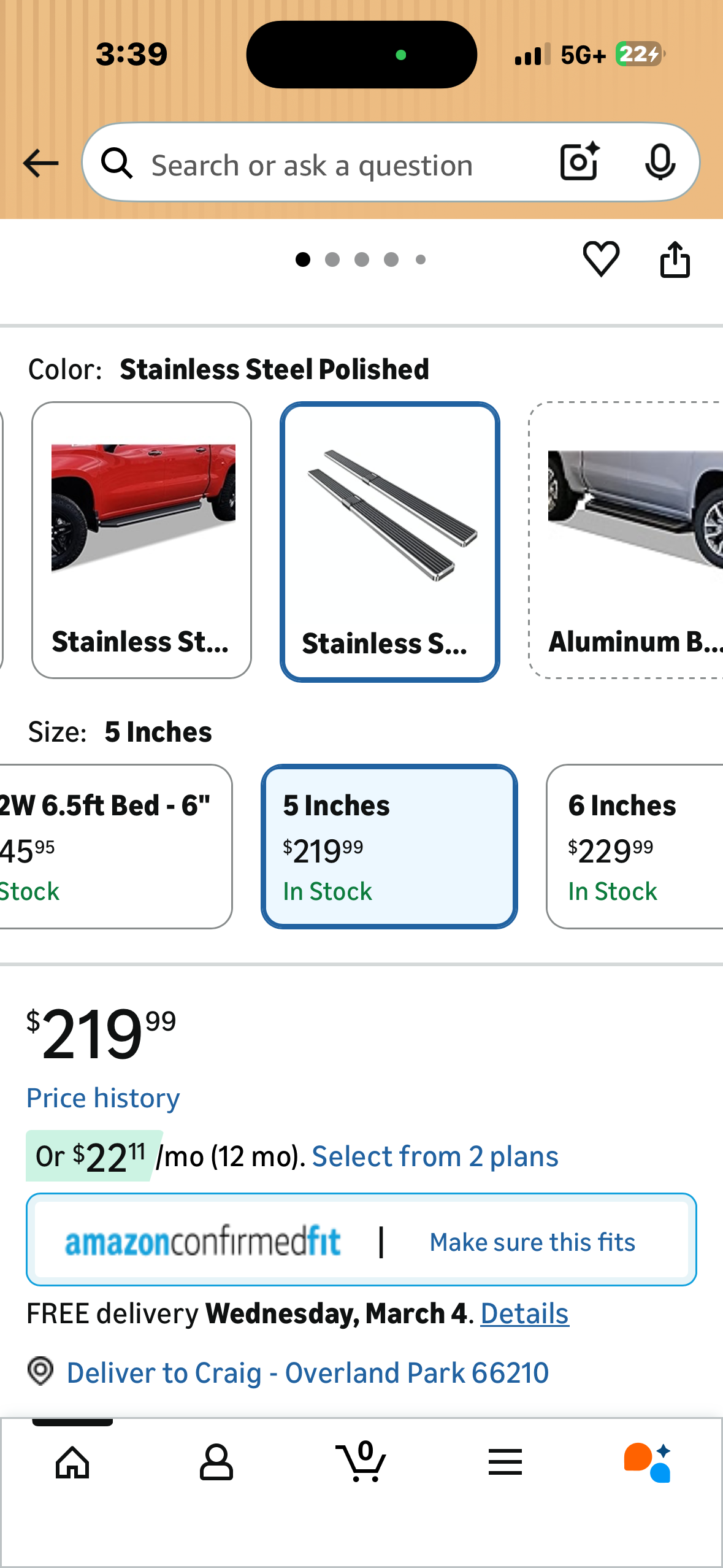Select from 2 monthly payment plans

pyautogui.click(x=435, y=1156)
